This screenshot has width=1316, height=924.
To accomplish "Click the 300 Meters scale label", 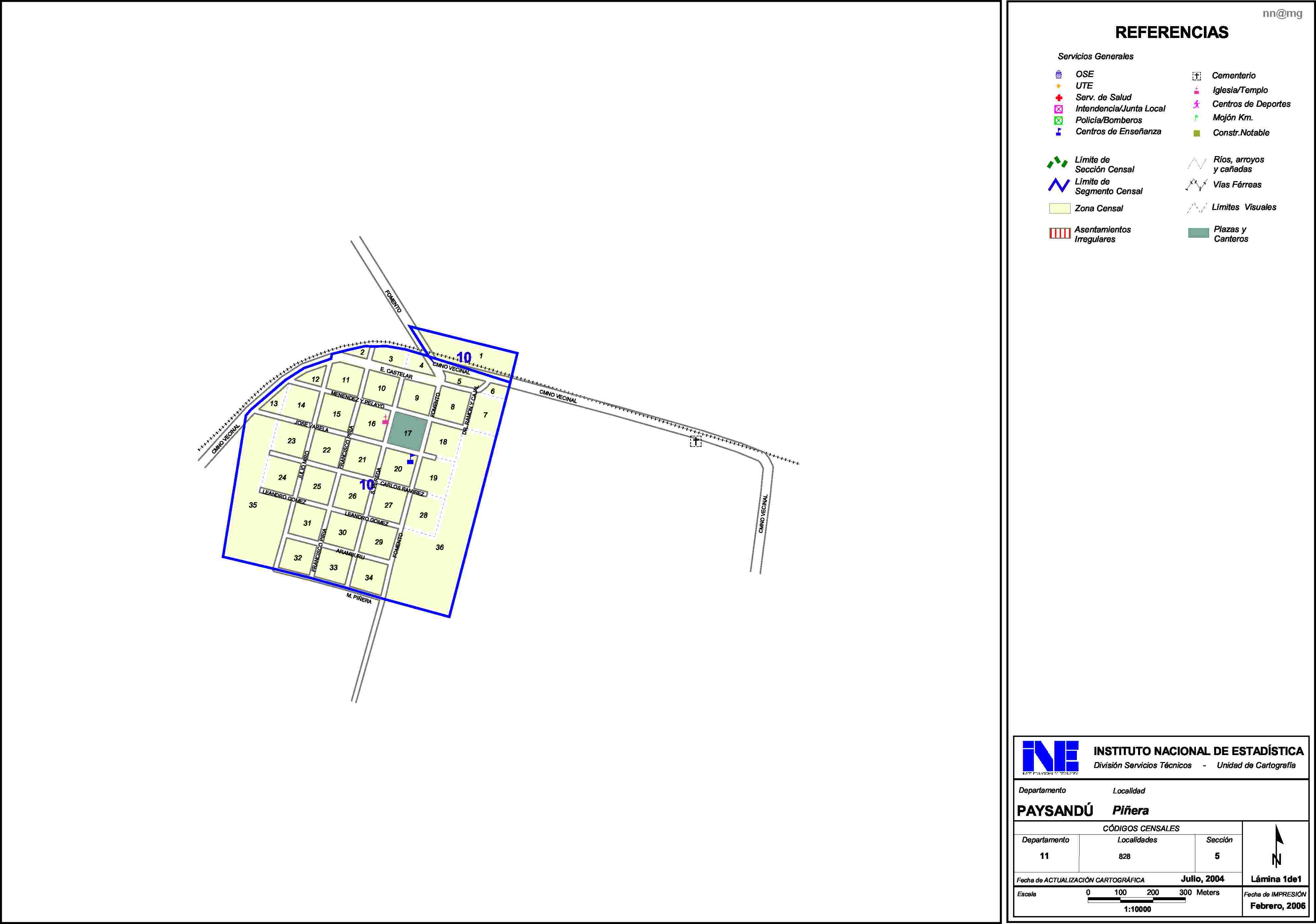I will (x=1199, y=893).
